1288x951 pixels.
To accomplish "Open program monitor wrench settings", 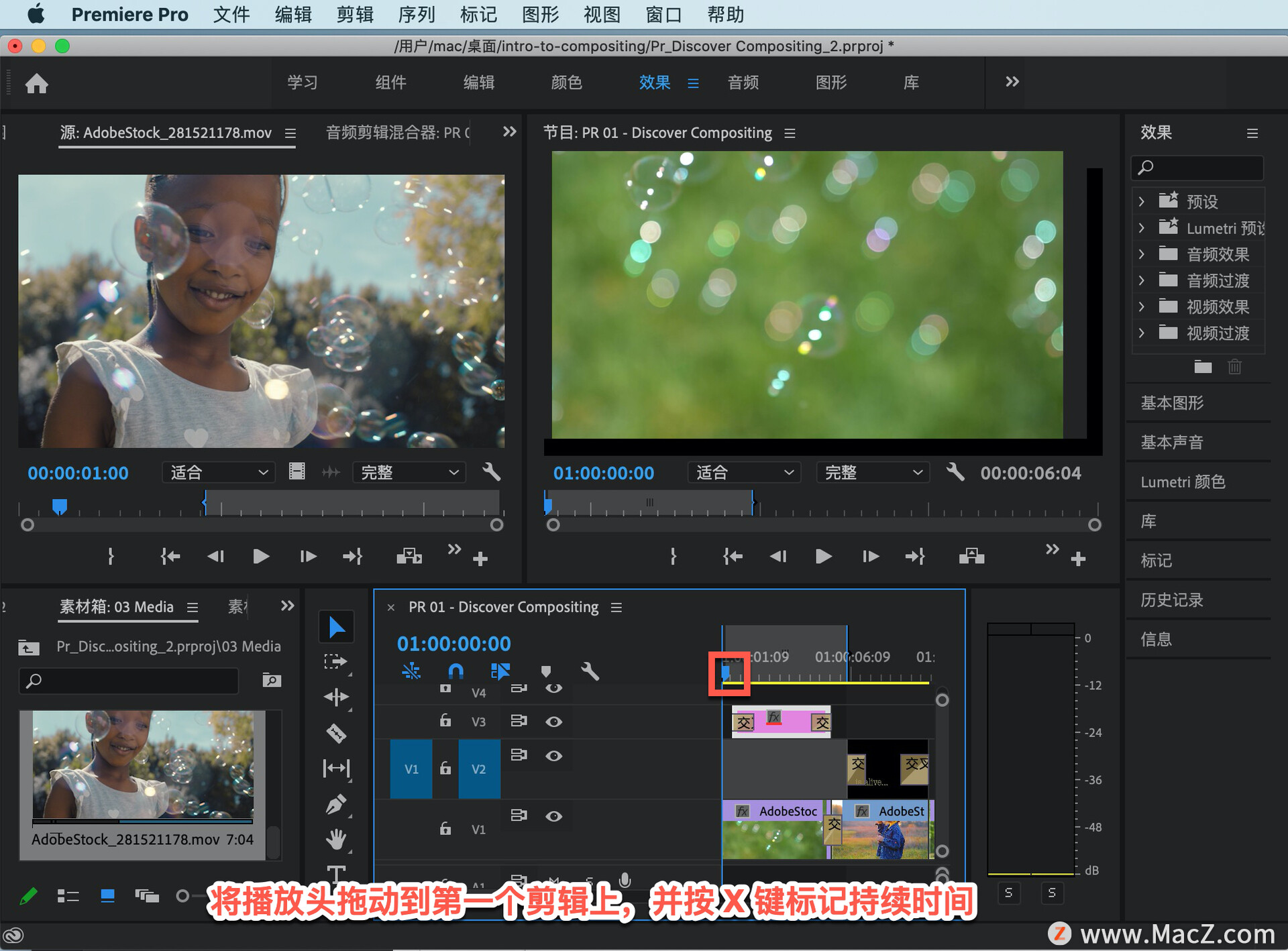I will 955,472.
